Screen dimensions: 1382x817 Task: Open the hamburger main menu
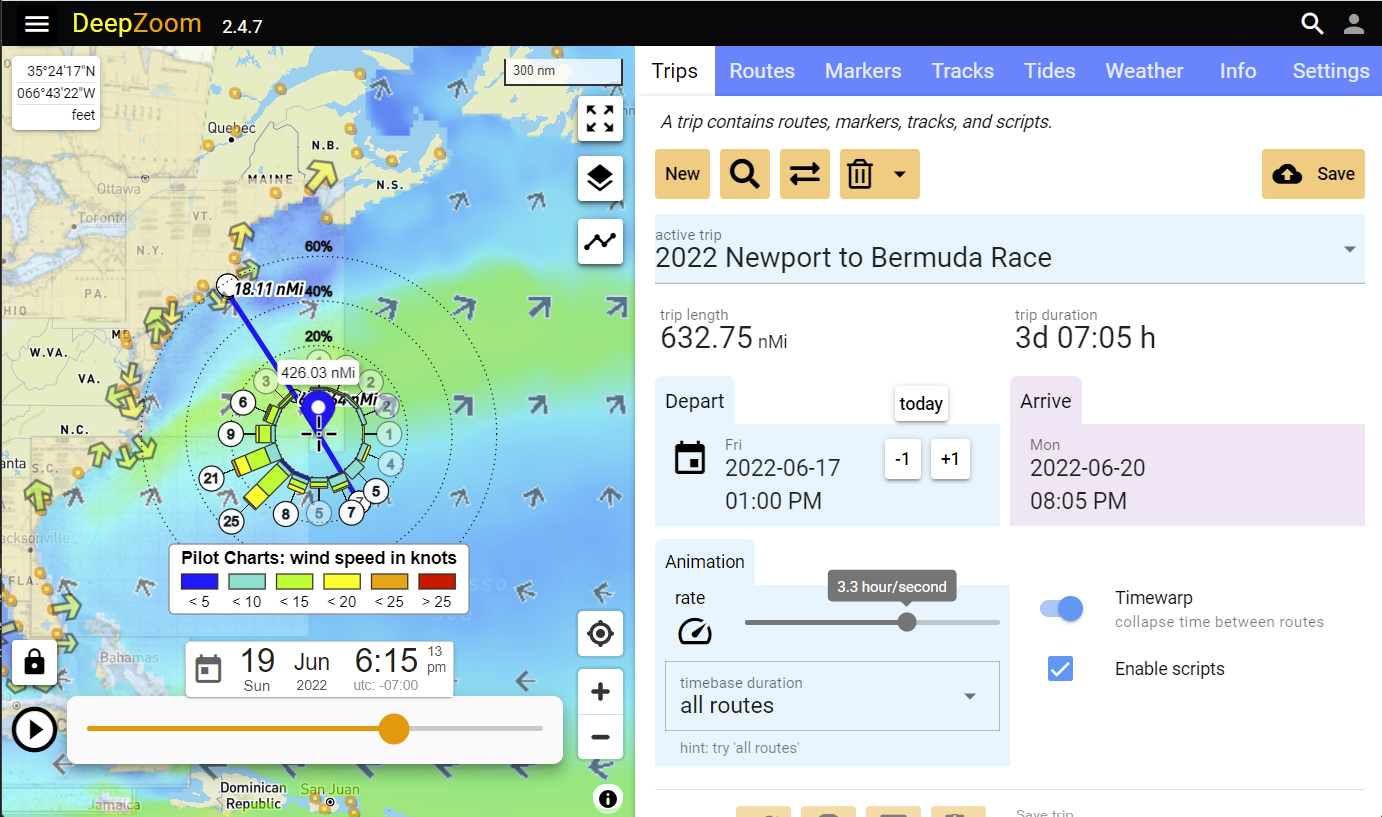coord(37,24)
